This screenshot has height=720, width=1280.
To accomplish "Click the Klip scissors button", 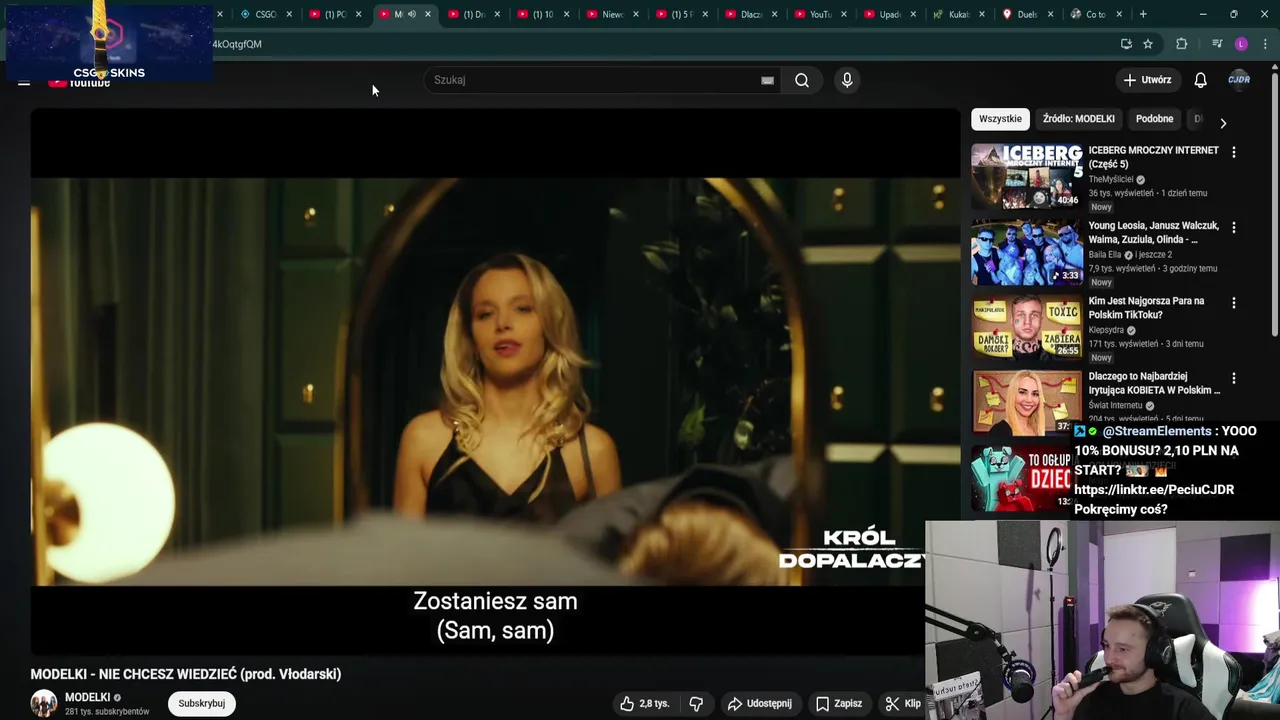I will (x=903, y=704).
